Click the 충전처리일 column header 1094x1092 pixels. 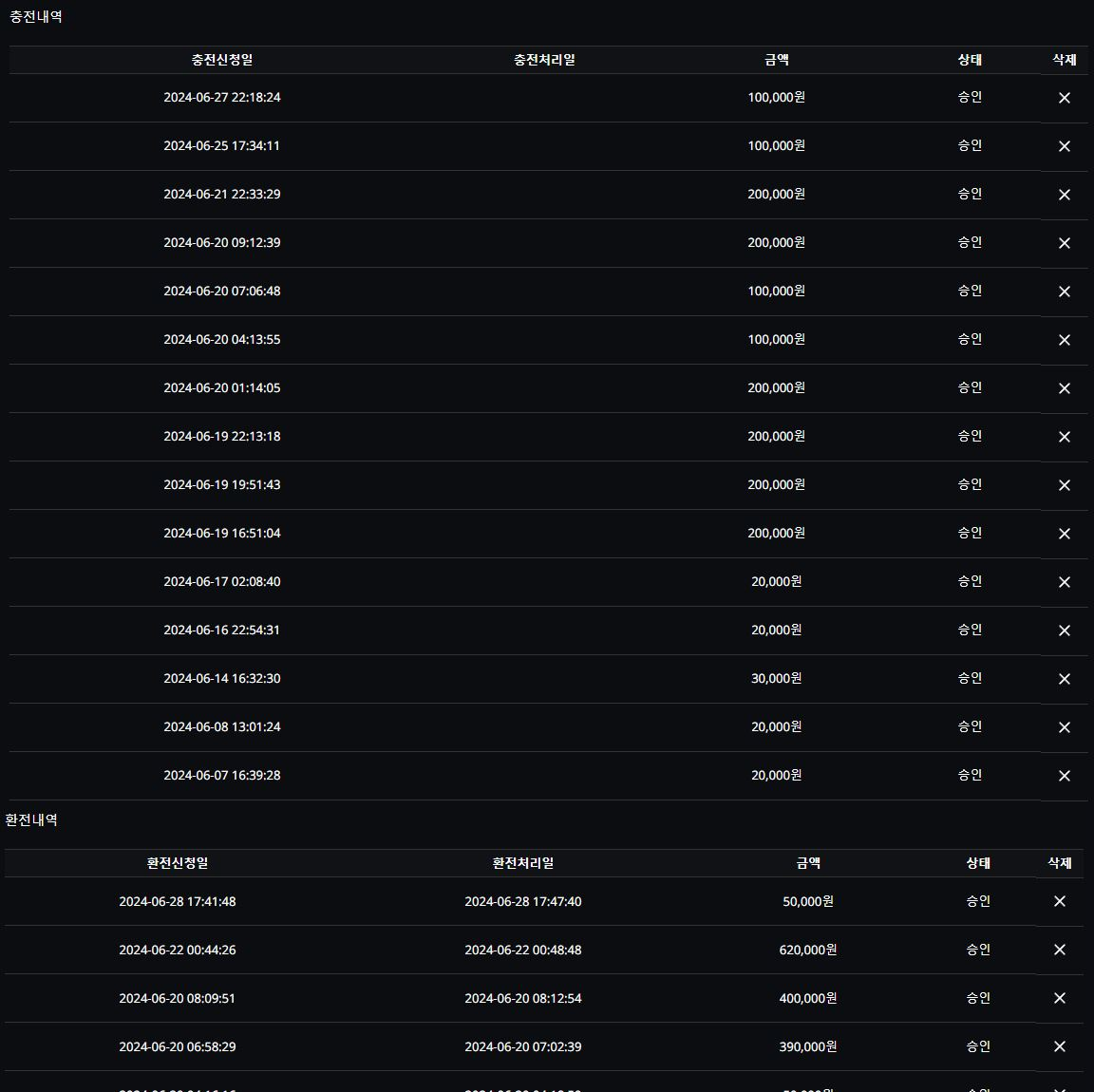544,60
